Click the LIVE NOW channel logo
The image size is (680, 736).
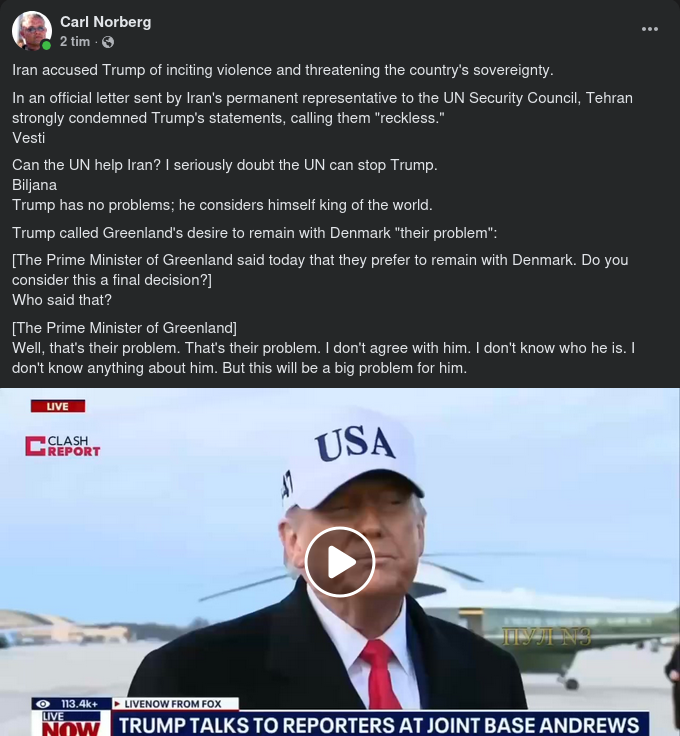coord(71,723)
